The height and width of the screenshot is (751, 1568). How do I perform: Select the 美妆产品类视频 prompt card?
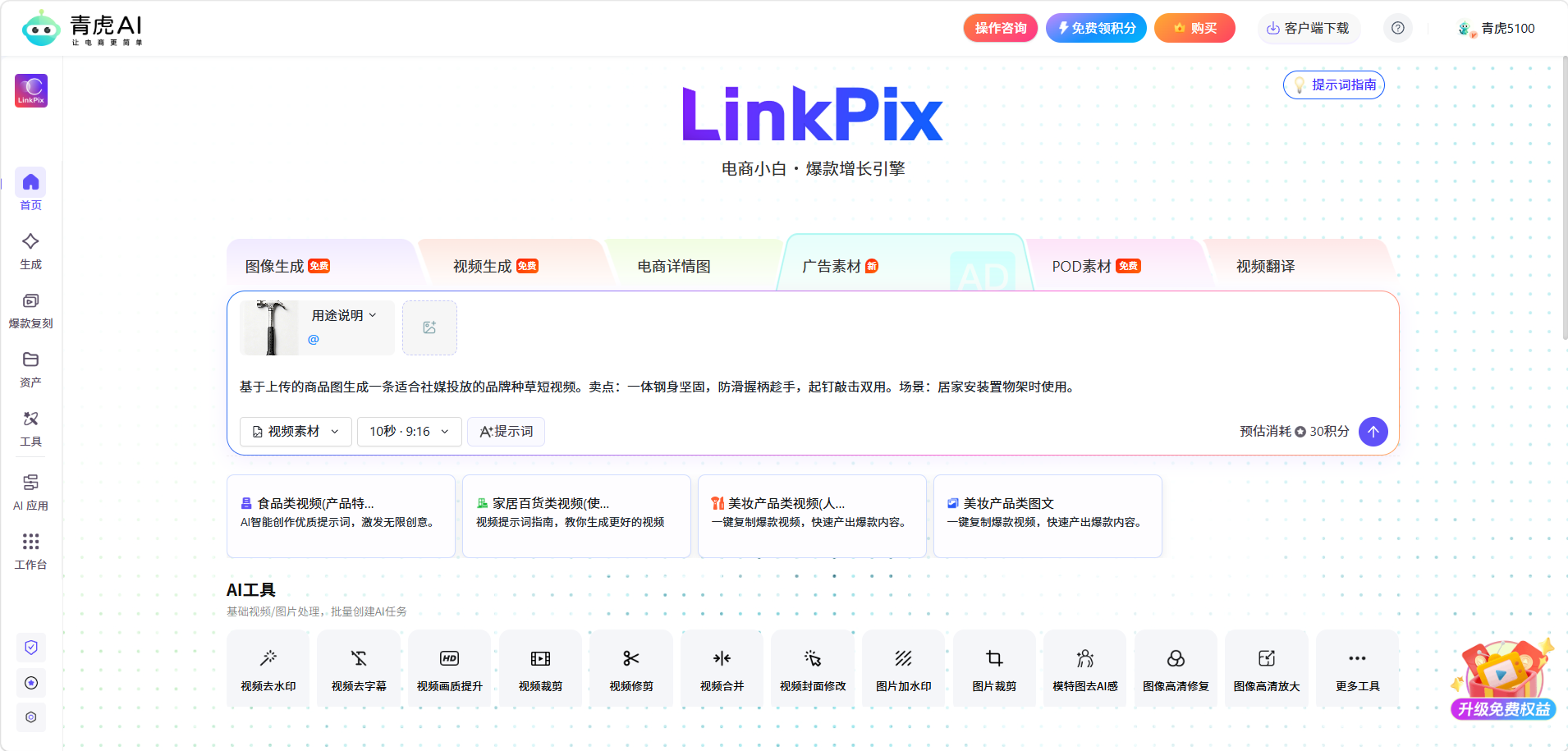click(x=812, y=516)
